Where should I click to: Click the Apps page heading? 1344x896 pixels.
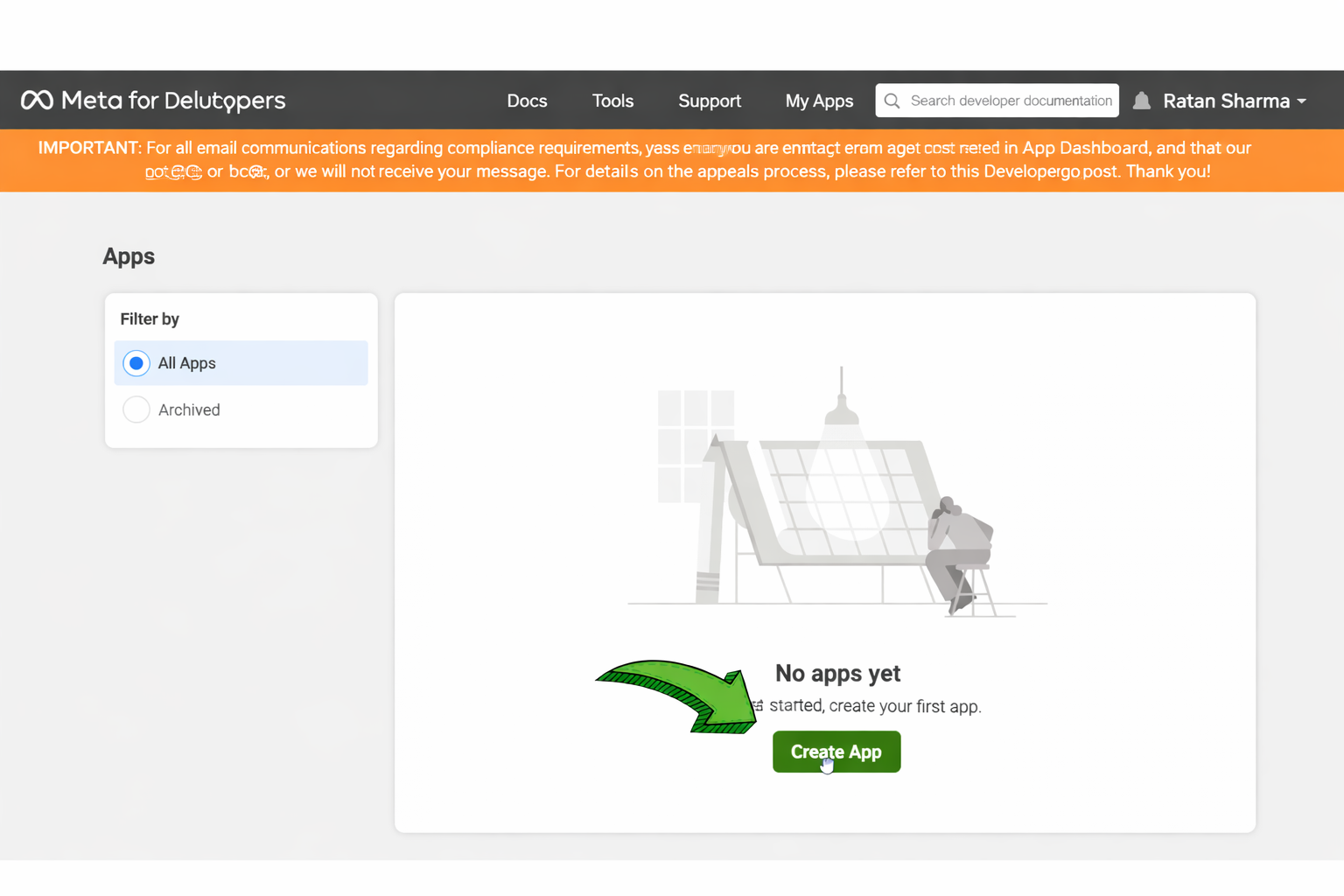point(129,256)
